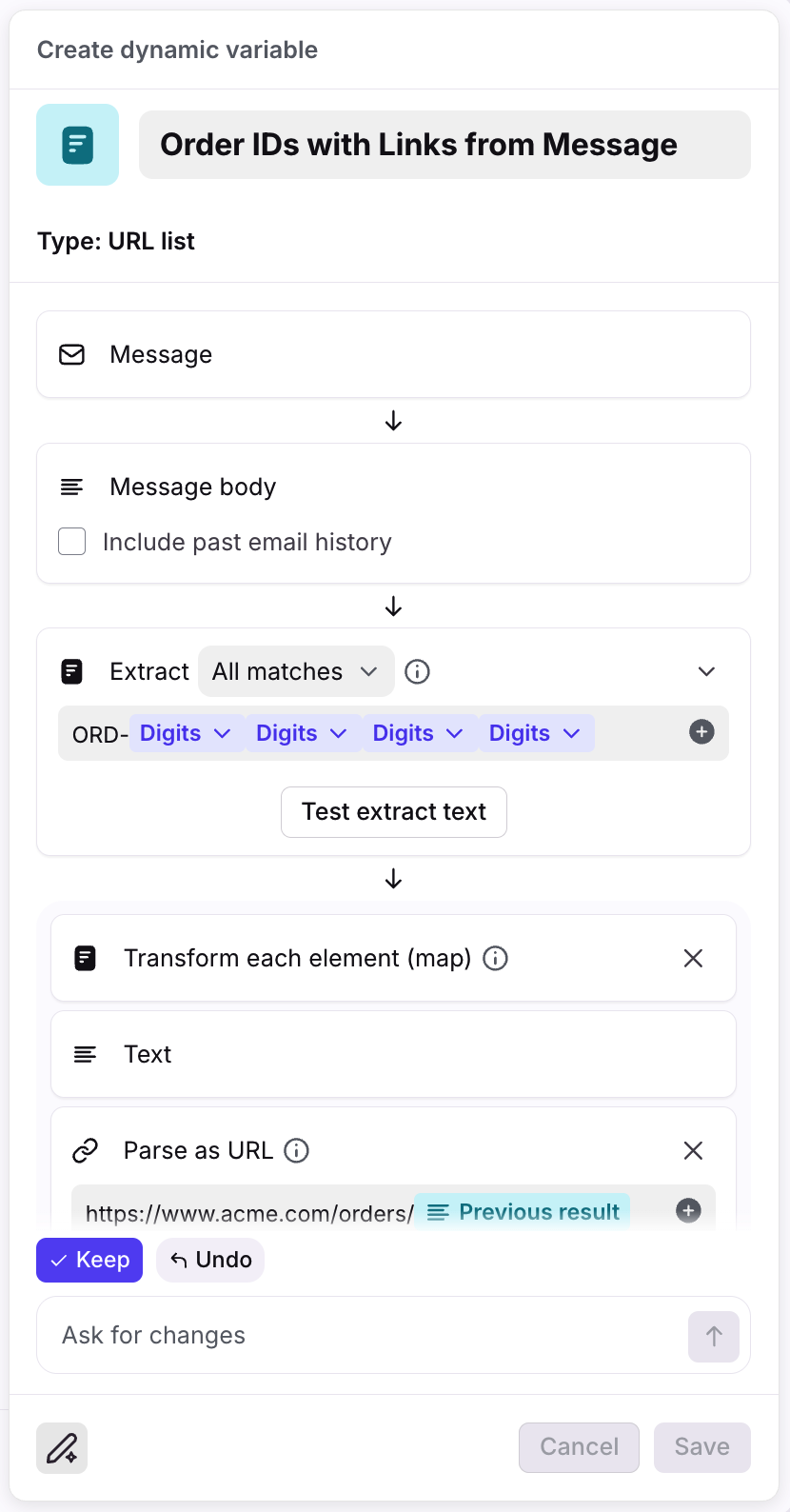Click info icon next to Transform each element

[495, 958]
